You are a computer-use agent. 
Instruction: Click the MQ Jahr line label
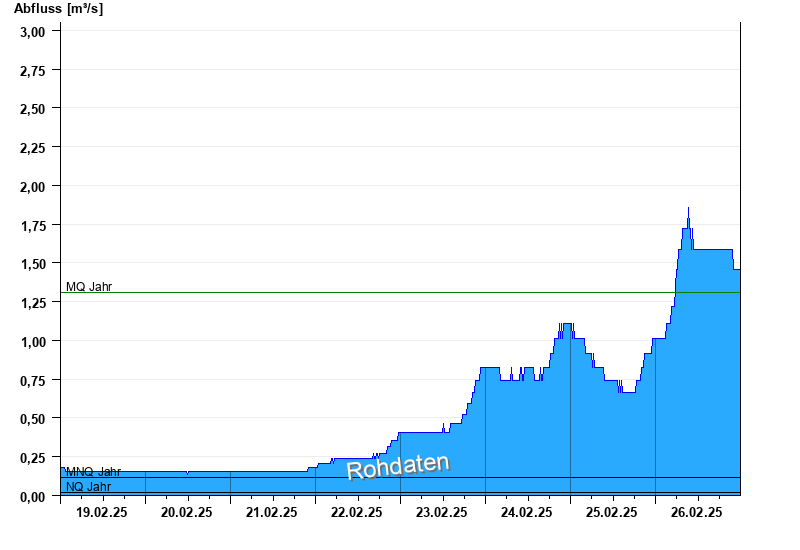coord(89,287)
